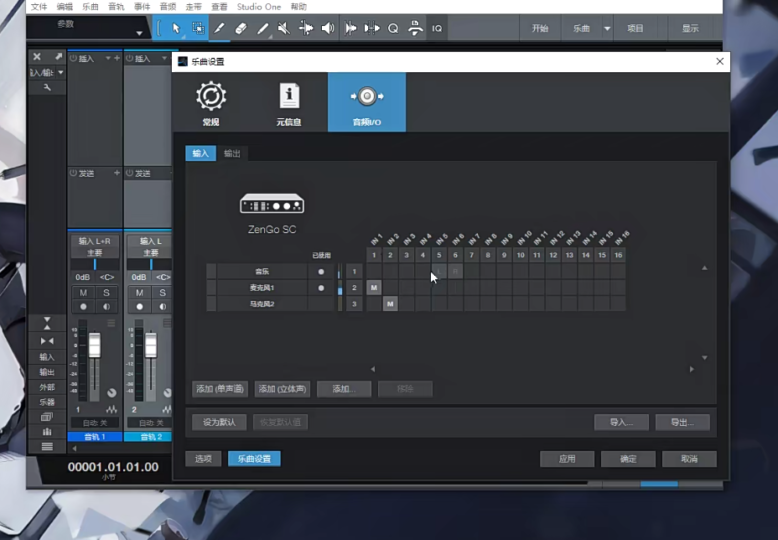The width and height of the screenshot is (778, 540).
Task: Open the 自动:关 automation mode on channel 1
Action: coord(94,423)
